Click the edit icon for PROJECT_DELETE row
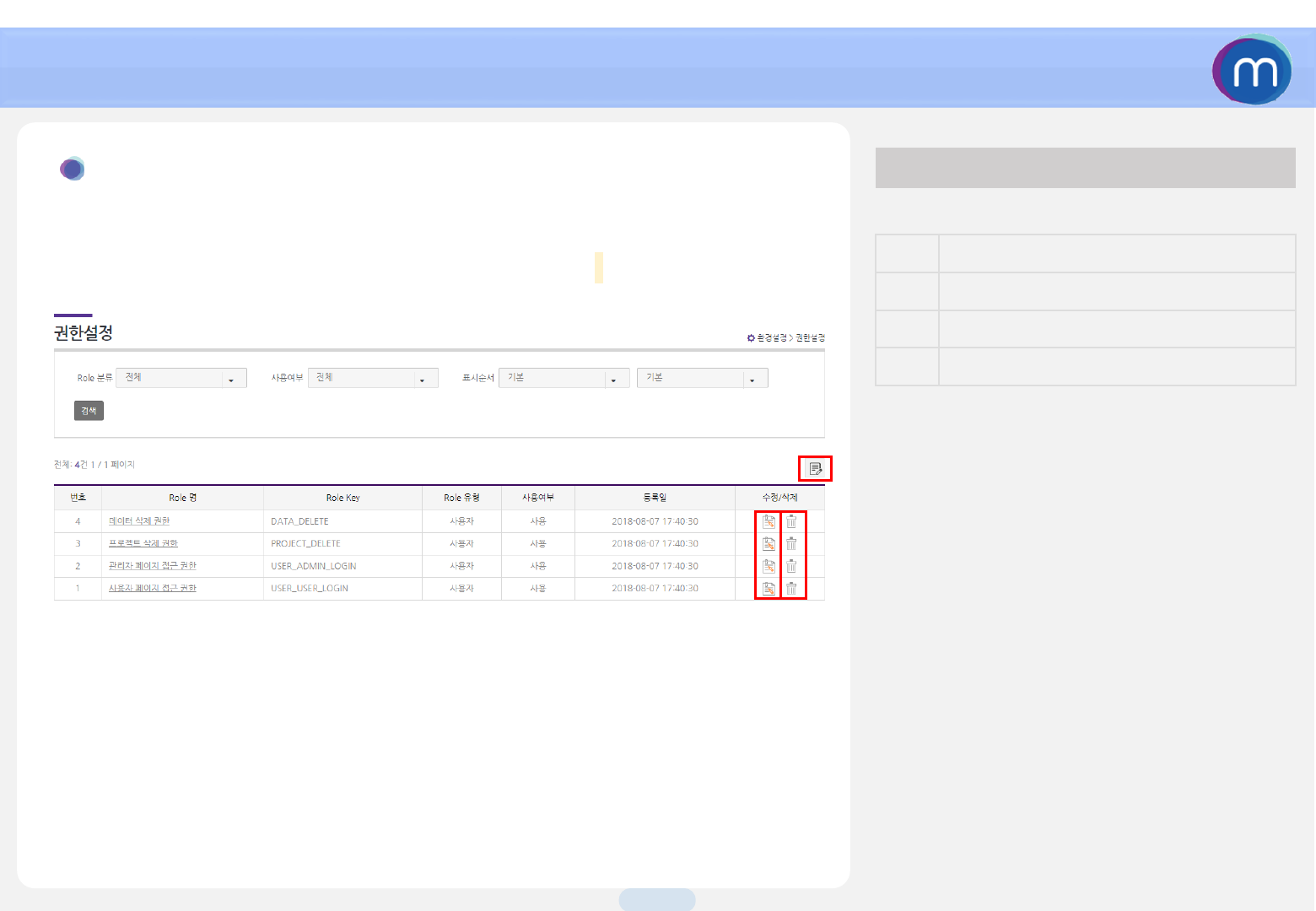This screenshot has height=911, width=1316. click(x=769, y=544)
